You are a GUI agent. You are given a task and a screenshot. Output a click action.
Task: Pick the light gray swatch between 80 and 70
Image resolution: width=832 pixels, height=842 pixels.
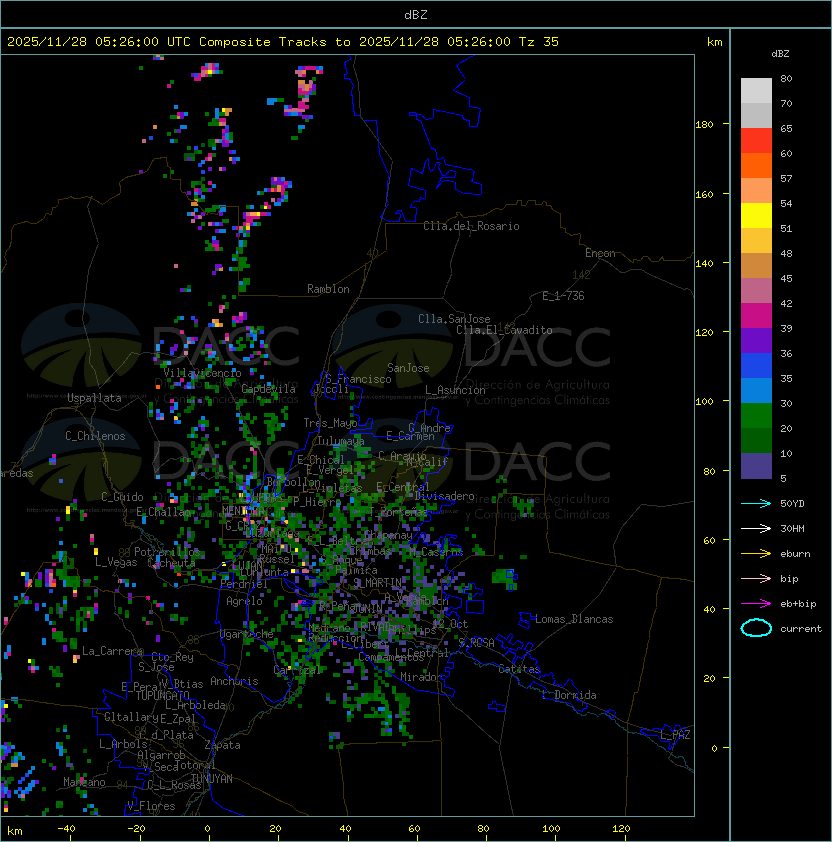(756, 91)
